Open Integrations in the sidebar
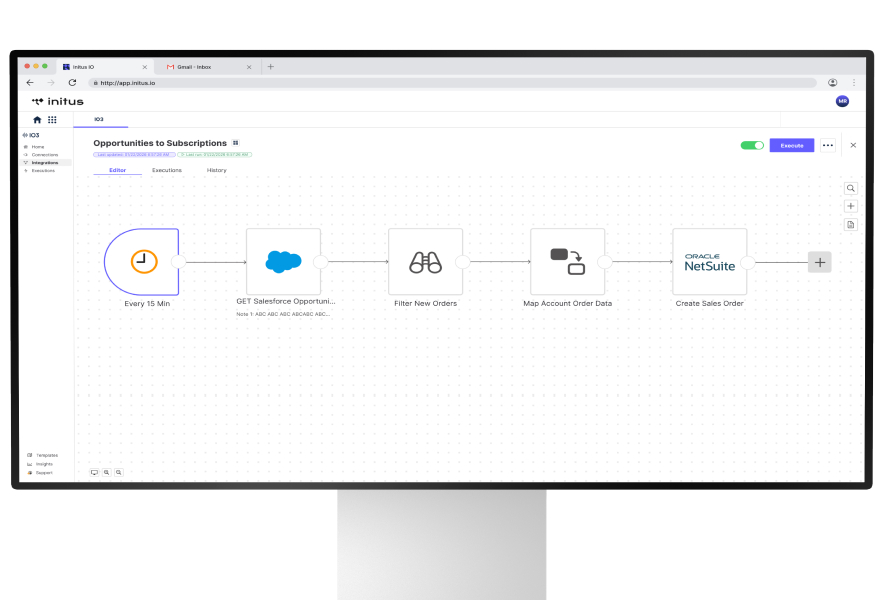This screenshot has height=600, width=880. tap(46, 163)
